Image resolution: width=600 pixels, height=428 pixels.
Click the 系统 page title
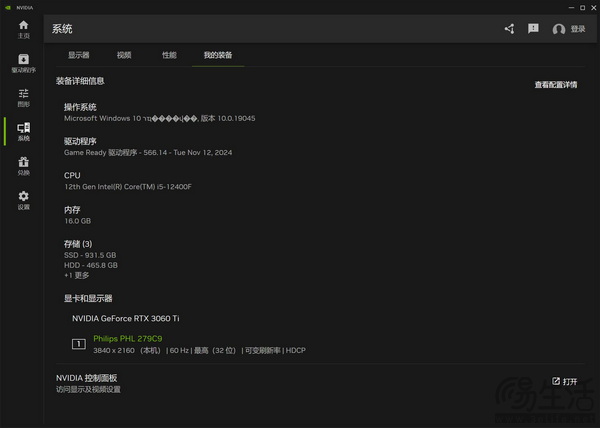point(62,29)
